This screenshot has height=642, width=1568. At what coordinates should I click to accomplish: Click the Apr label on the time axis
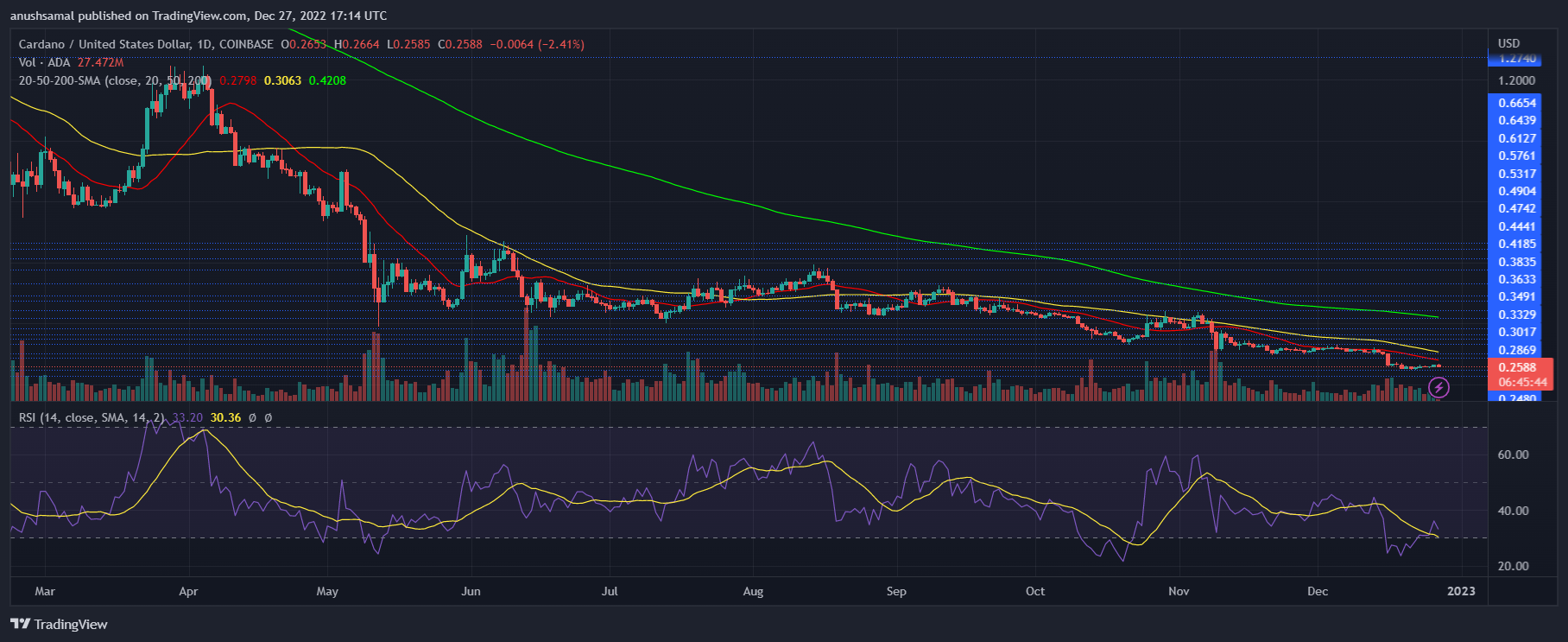click(x=188, y=592)
